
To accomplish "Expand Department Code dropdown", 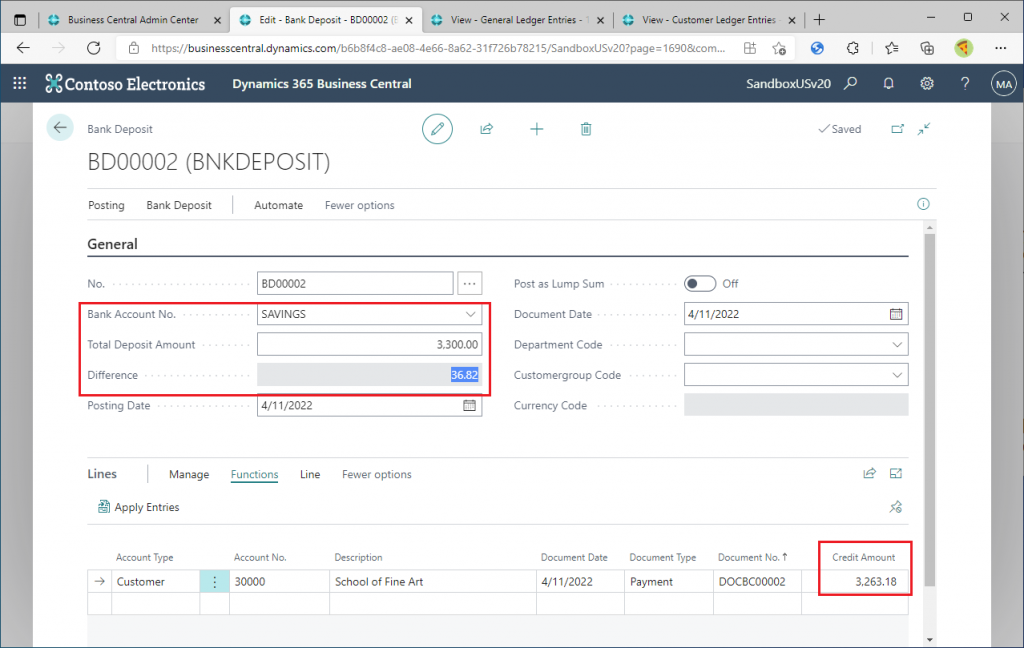I will pyautogui.click(x=897, y=344).
